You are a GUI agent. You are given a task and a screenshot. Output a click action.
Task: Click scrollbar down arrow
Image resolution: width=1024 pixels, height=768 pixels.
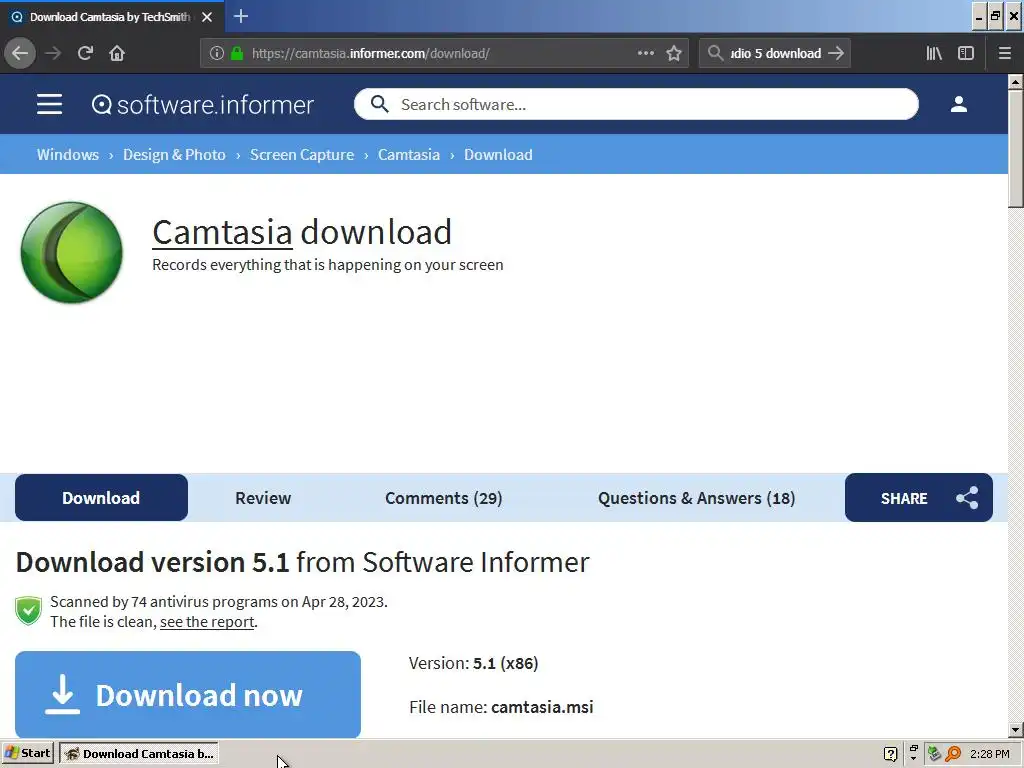(x=1015, y=730)
